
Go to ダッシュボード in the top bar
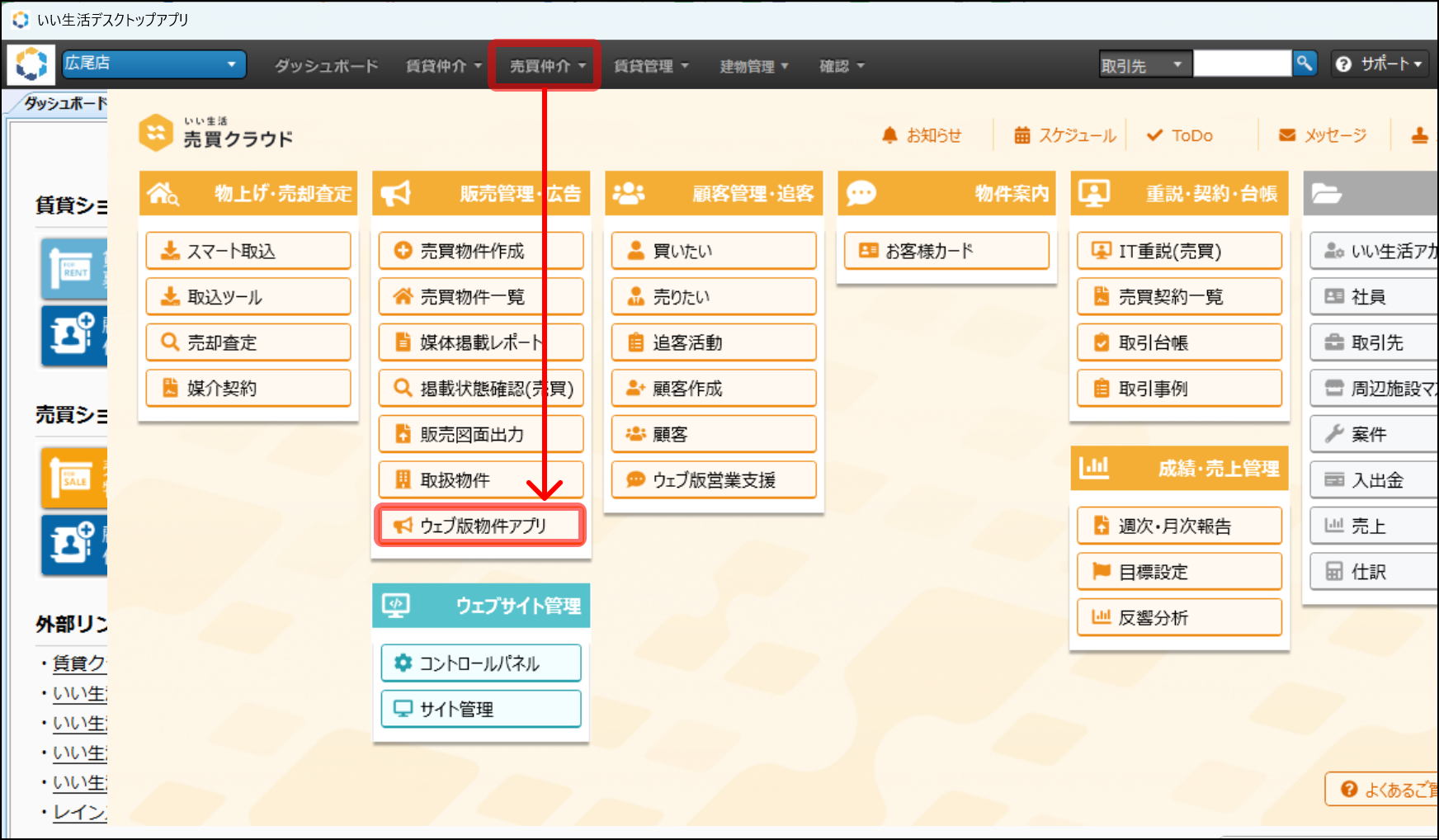point(327,66)
